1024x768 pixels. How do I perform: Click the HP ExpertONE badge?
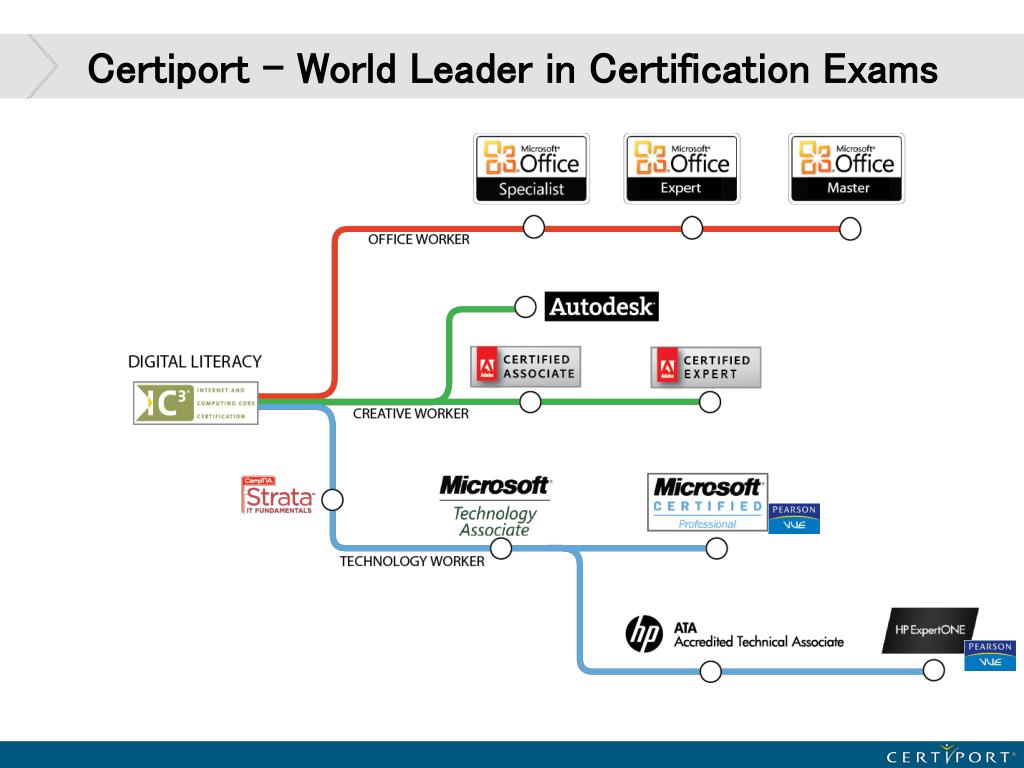930,630
